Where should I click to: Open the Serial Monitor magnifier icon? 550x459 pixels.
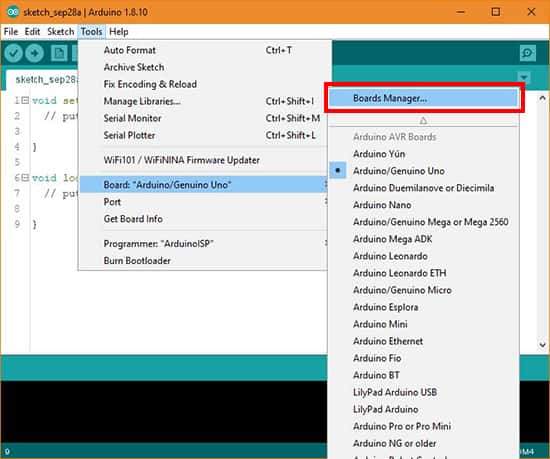tap(528, 53)
